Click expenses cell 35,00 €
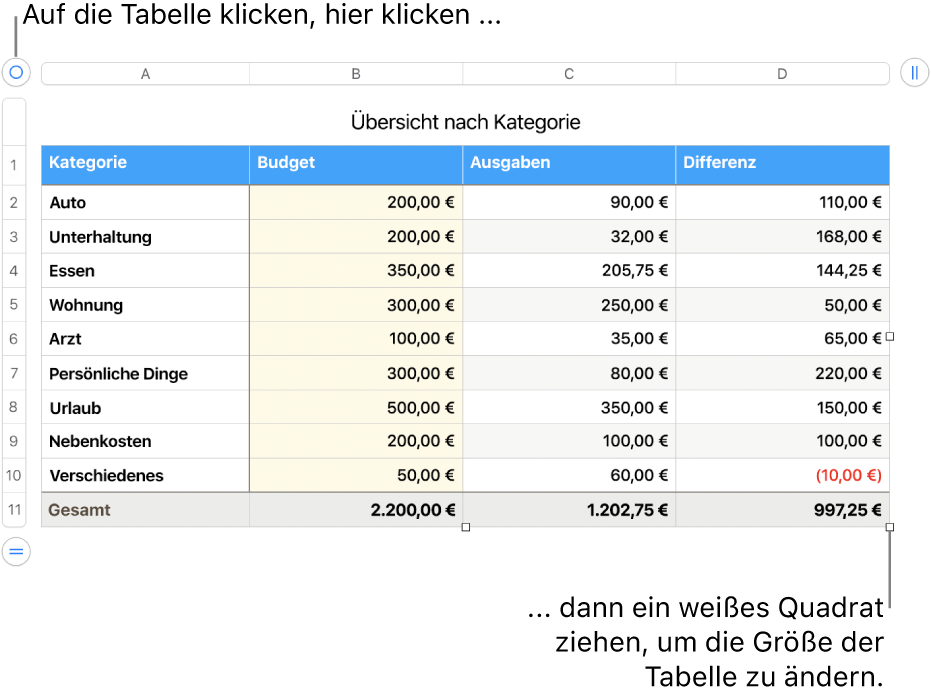Screen dimensions: 931x694 [569, 339]
